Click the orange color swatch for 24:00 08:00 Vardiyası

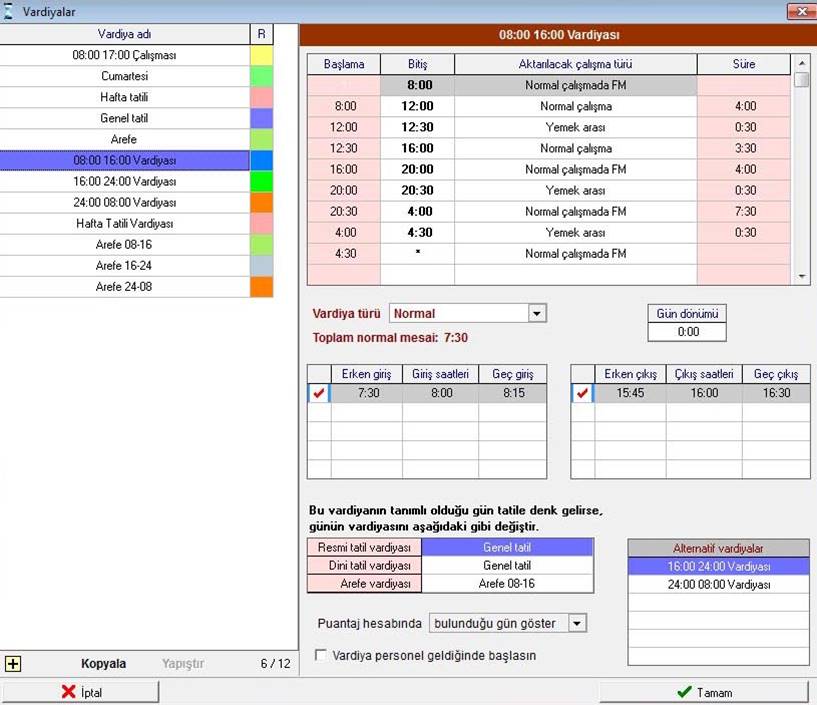(261, 203)
